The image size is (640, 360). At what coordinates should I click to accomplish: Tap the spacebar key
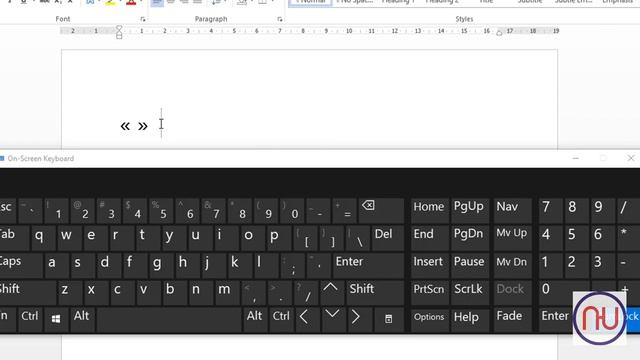point(169,319)
